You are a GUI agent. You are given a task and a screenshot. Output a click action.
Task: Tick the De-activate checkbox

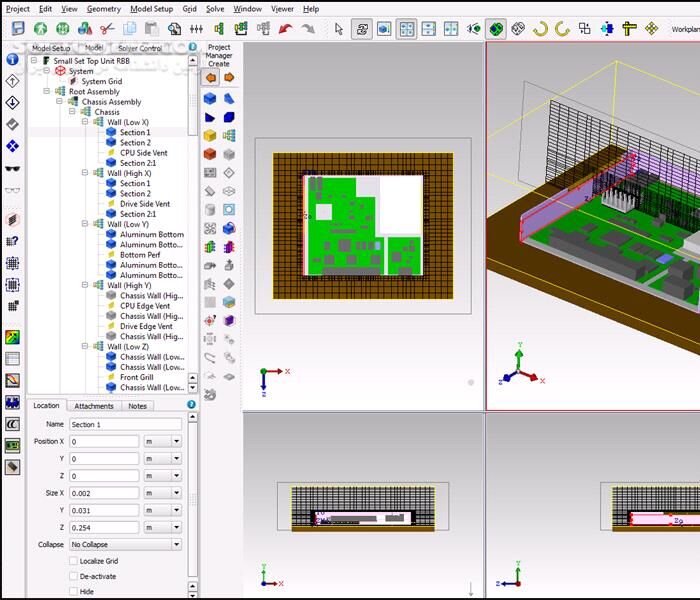[x=73, y=576]
